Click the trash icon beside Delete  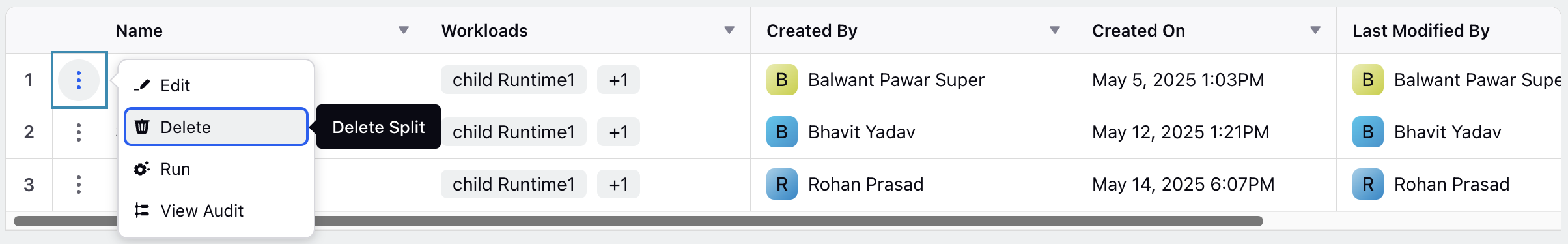tap(142, 127)
